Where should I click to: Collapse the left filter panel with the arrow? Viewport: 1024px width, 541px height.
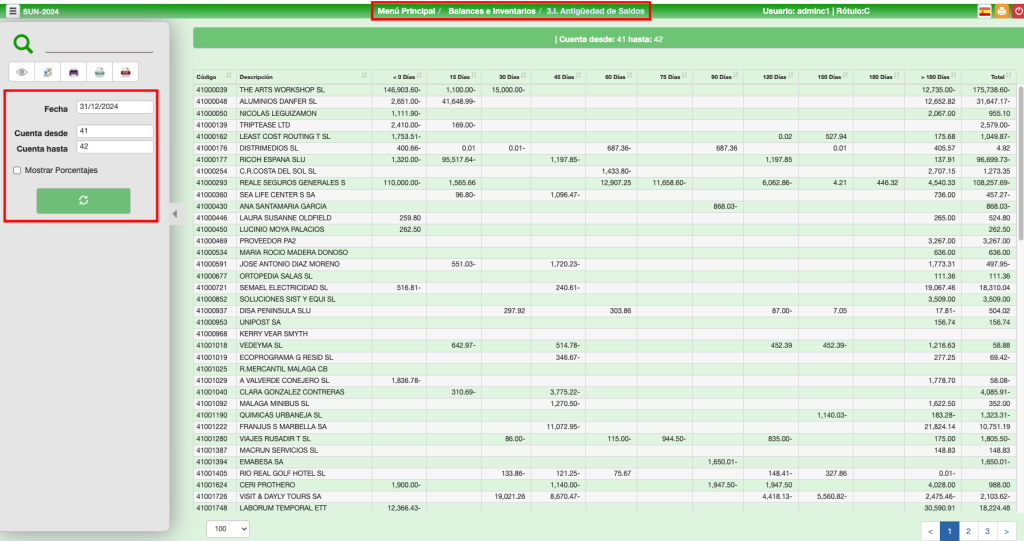click(x=174, y=213)
